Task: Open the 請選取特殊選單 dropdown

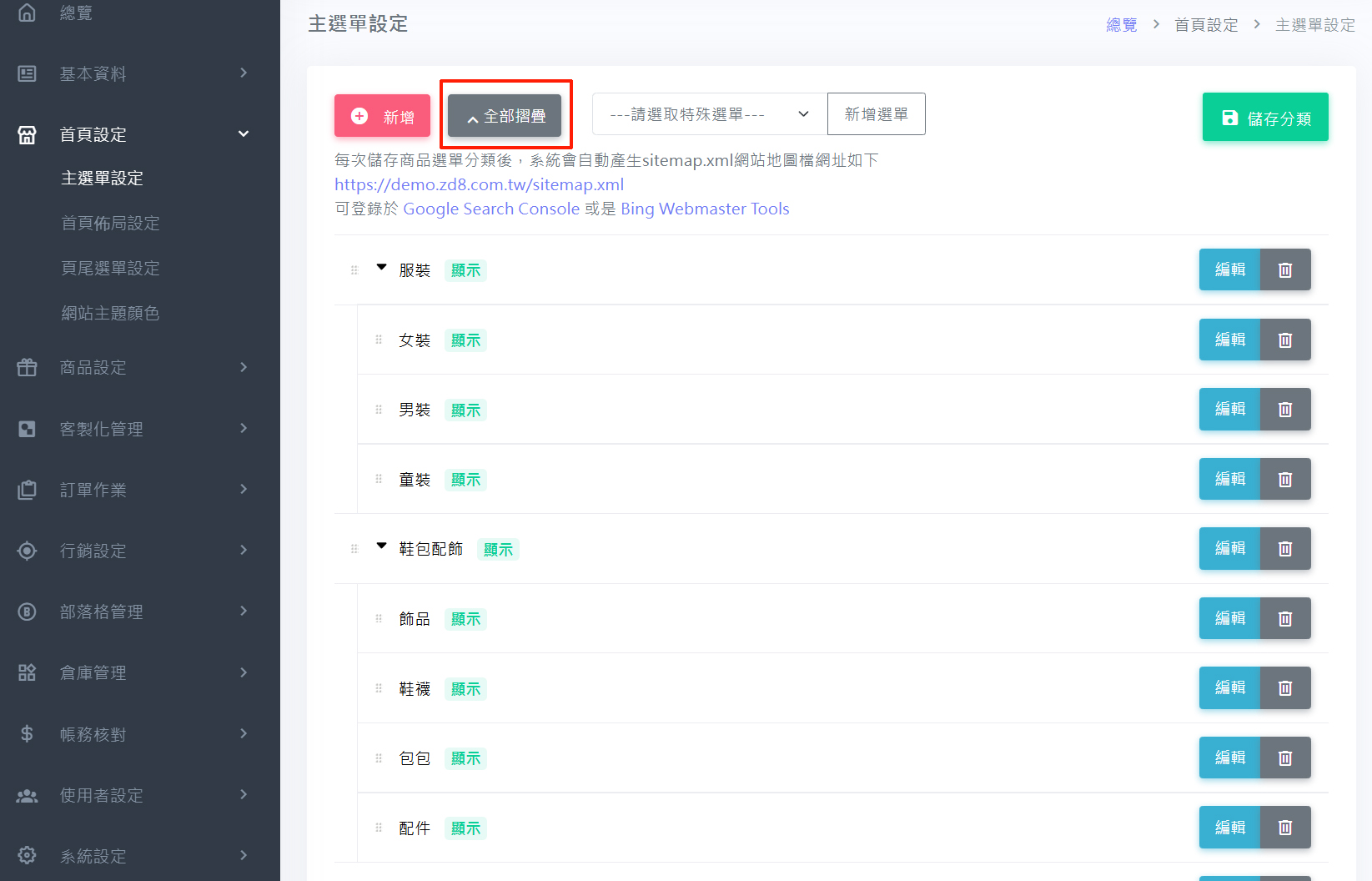Action: pos(709,114)
